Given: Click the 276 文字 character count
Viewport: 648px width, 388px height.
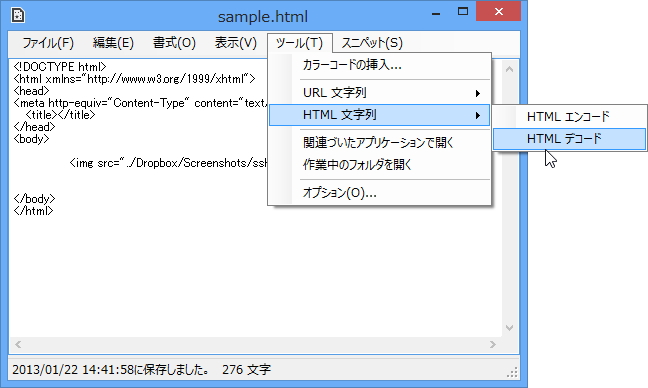Looking at the screenshot, I should tap(246, 369).
